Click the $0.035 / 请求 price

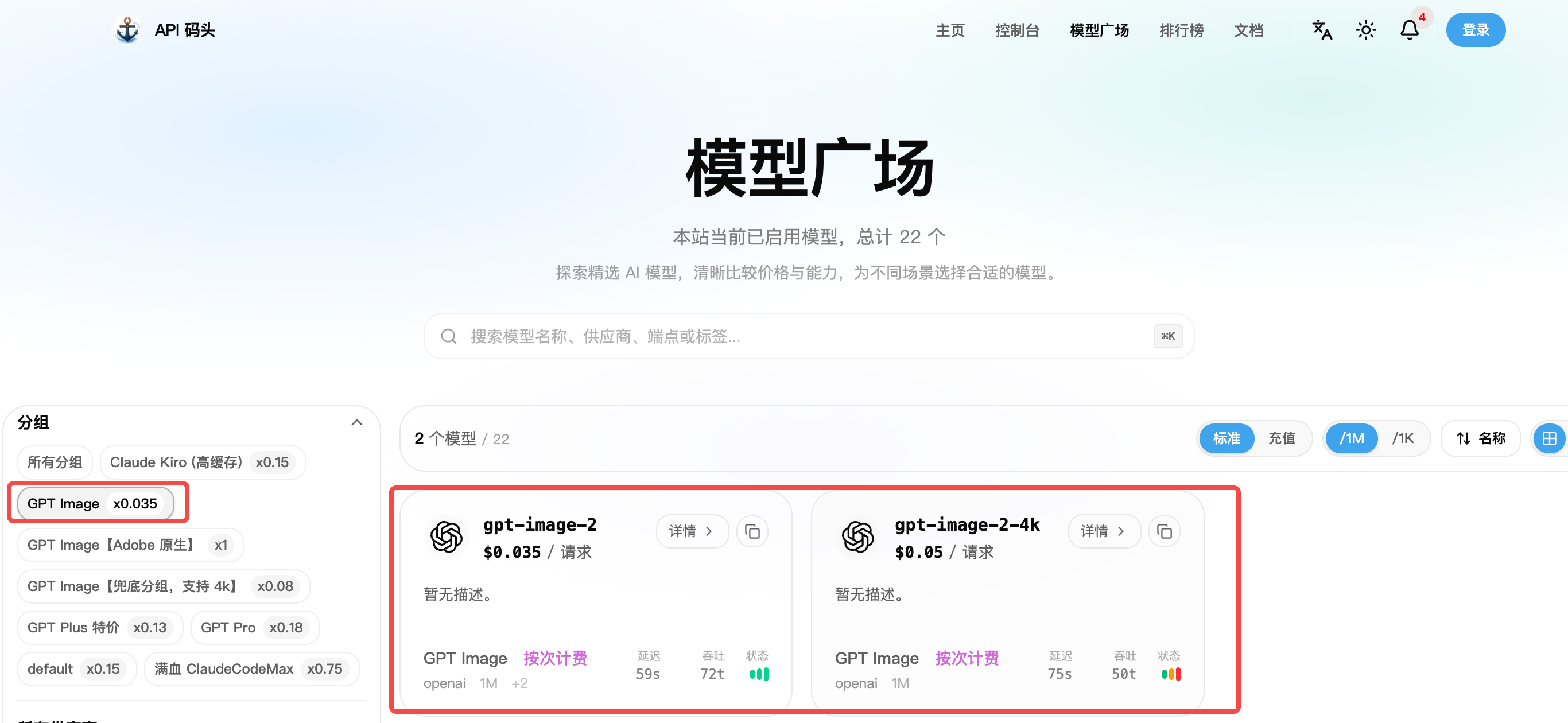coord(537,553)
